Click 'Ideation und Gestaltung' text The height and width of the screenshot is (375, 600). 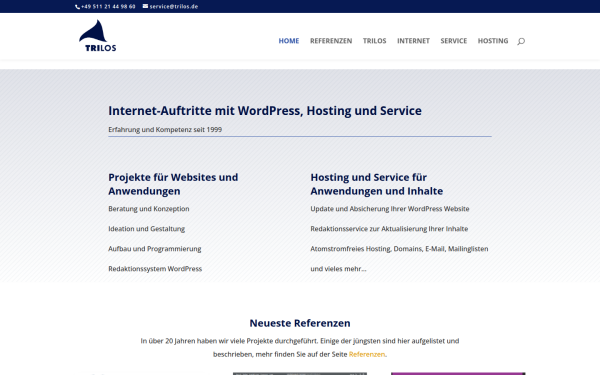click(x=147, y=229)
